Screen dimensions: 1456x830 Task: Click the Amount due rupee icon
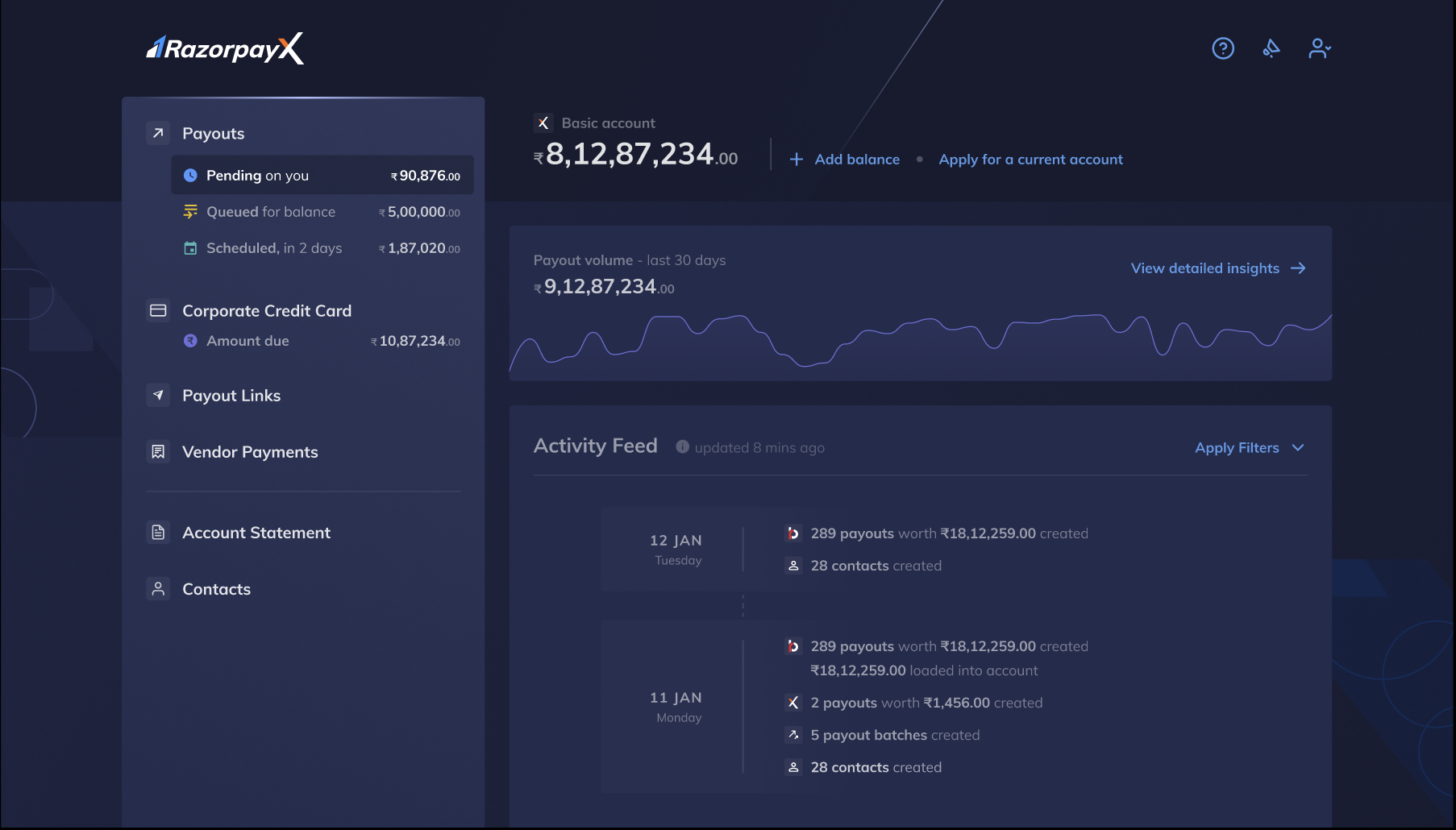tap(190, 340)
